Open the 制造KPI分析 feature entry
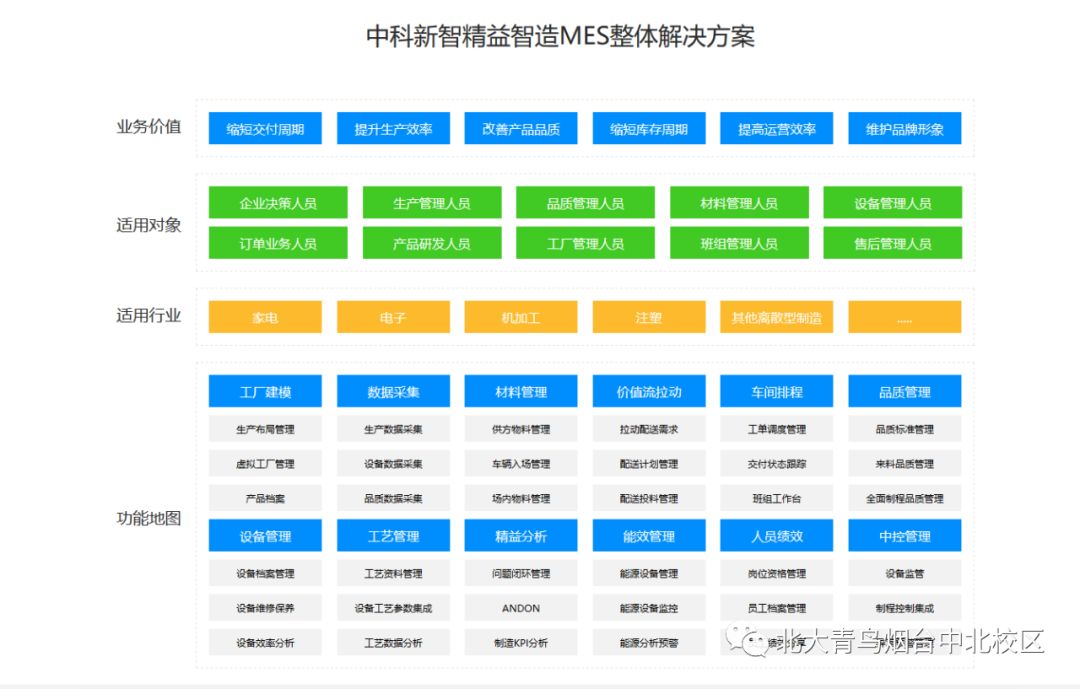Image resolution: width=1080 pixels, height=689 pixels. tap(520, 643)
